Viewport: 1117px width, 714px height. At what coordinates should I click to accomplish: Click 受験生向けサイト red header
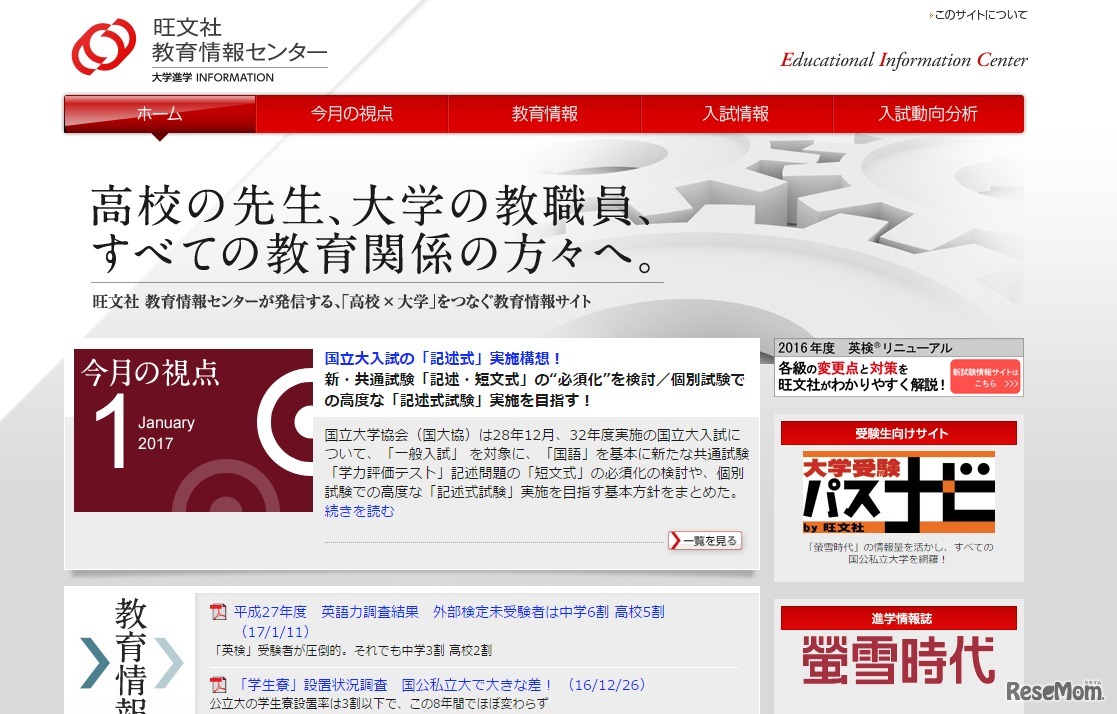pos(899,433)
